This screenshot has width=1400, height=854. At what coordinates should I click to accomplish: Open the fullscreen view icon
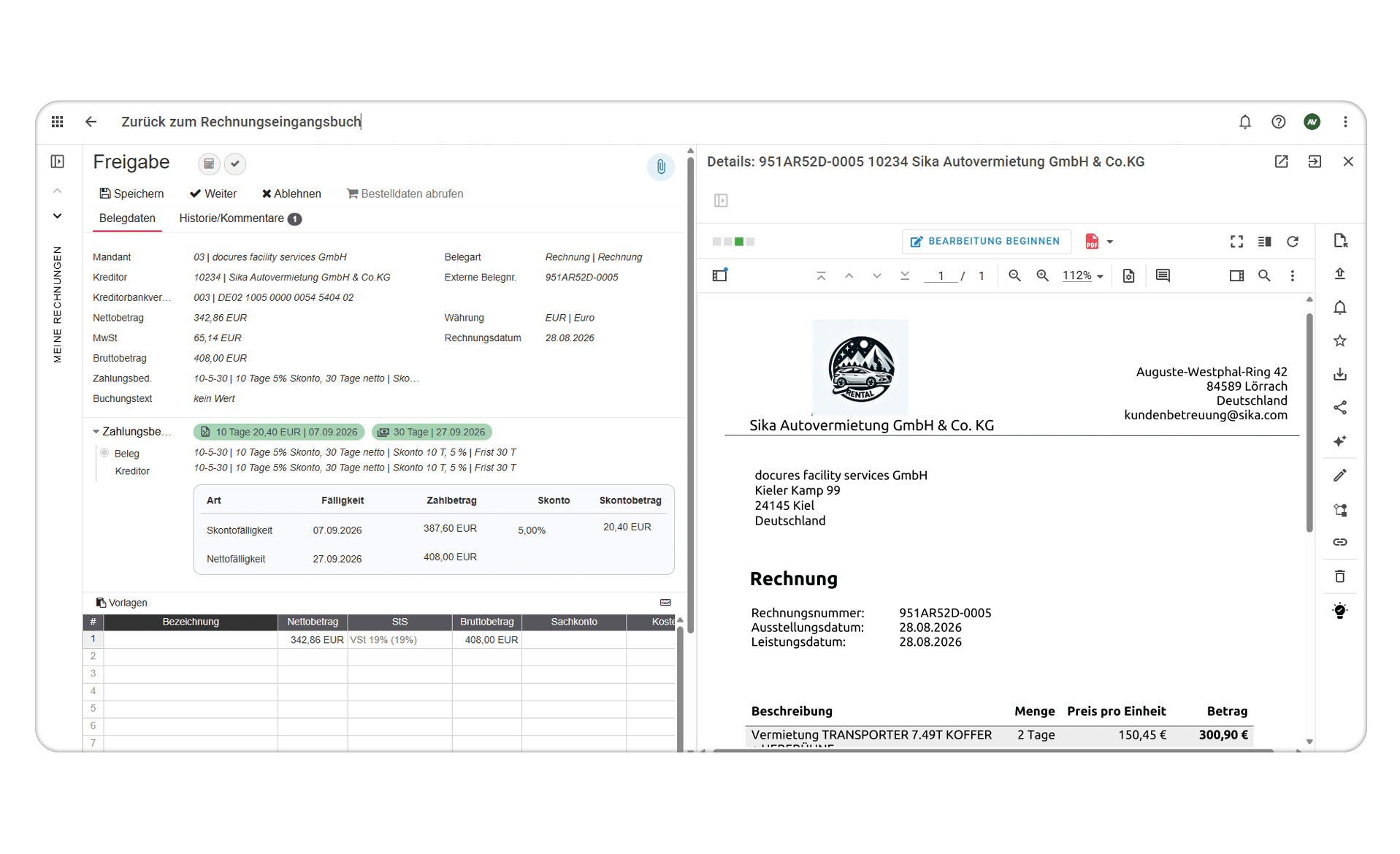coord(1236,242)
